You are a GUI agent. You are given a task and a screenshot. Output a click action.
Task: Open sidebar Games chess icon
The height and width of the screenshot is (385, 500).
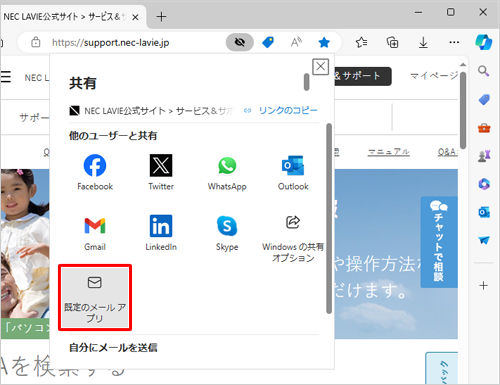(x=484, y=156)
